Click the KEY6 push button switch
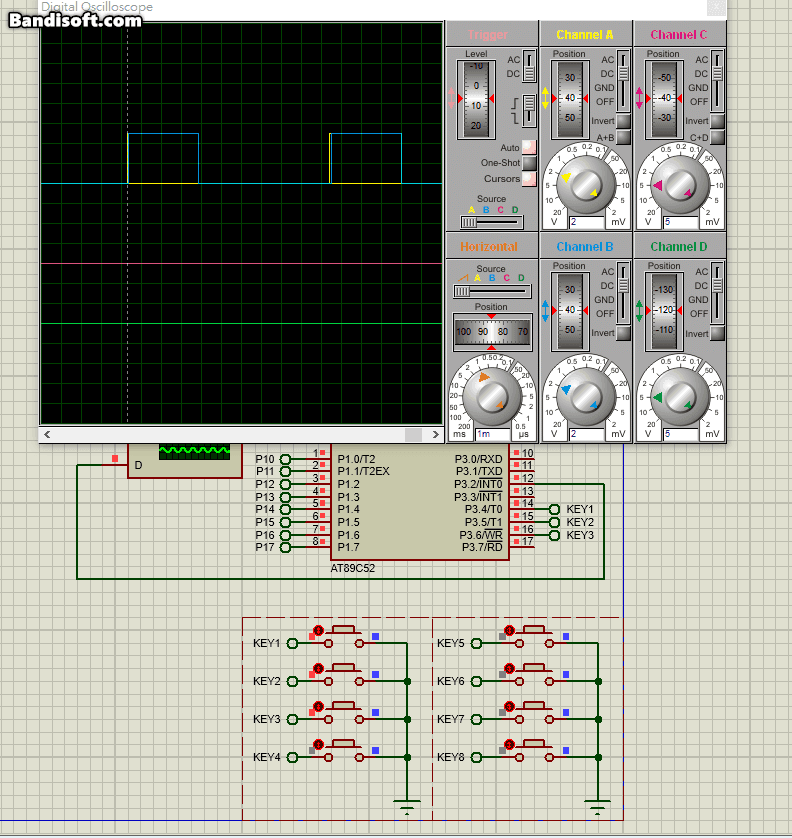The image size is (792, 838). [x=534, y=676]
